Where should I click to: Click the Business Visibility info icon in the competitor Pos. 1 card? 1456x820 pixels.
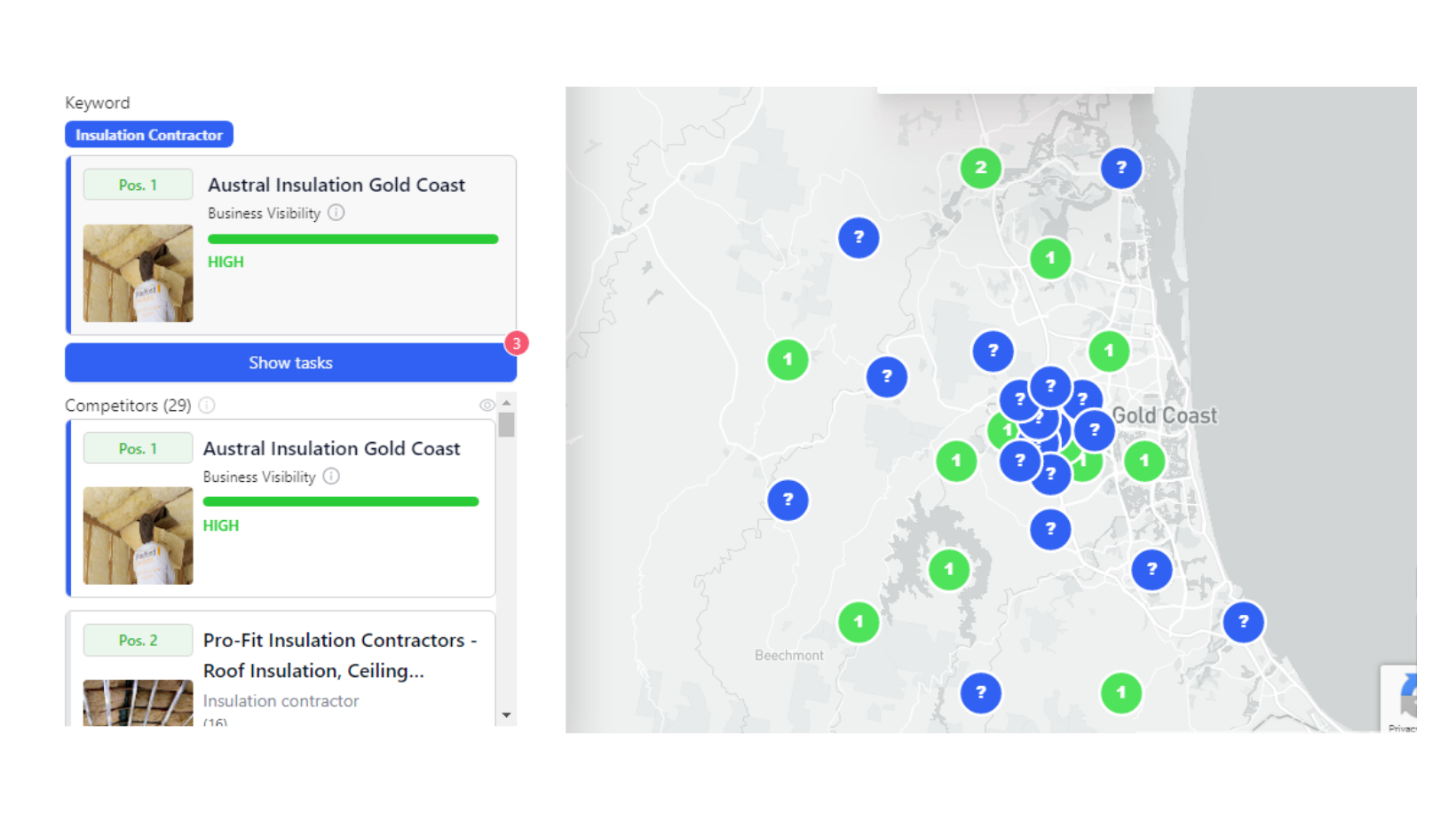click(x=331, y=477)
